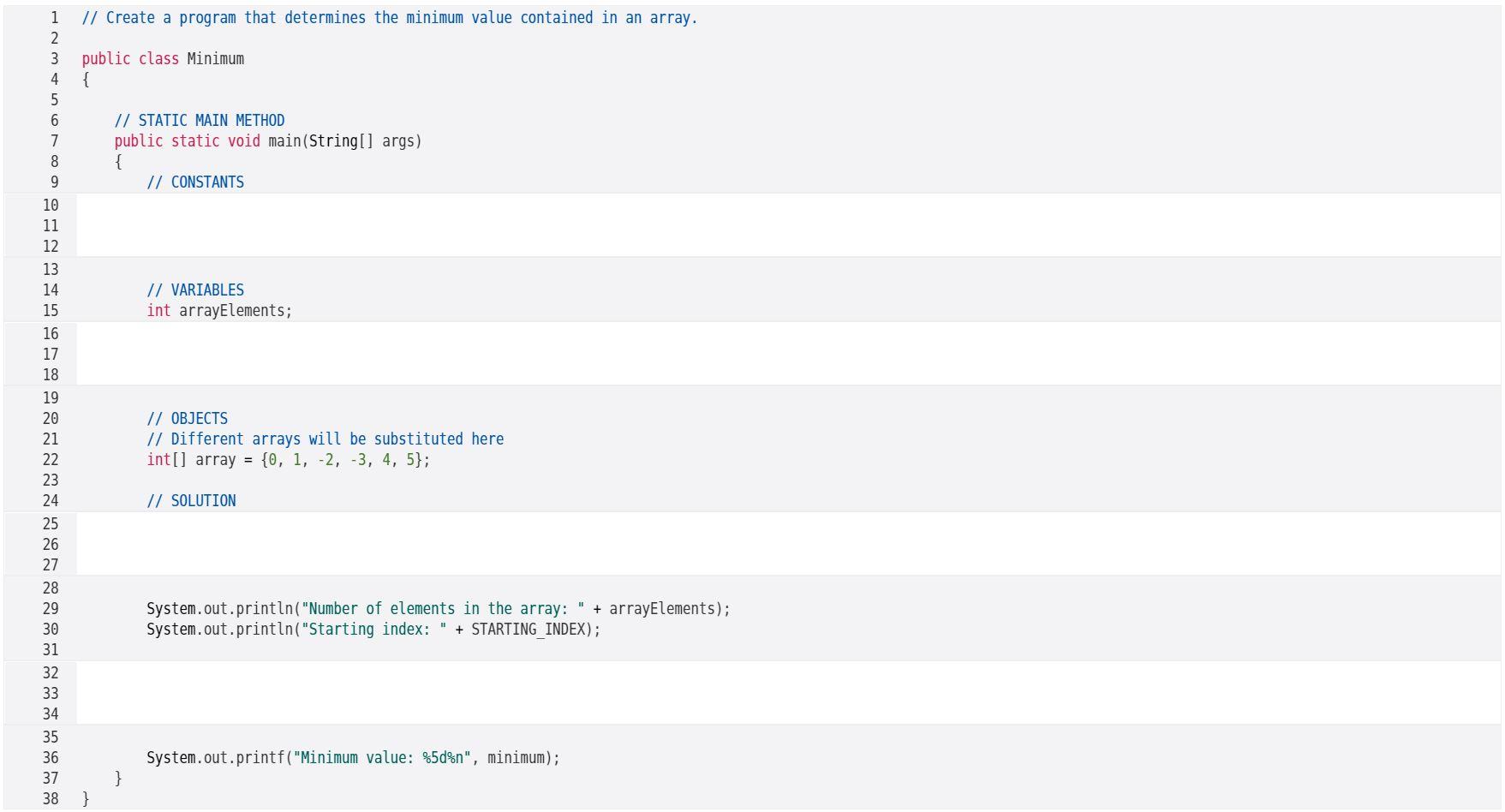This screenshot has height=812, width=1505.
Task: Select the println statement printing arrayElements
Action: tap(437, 608)
